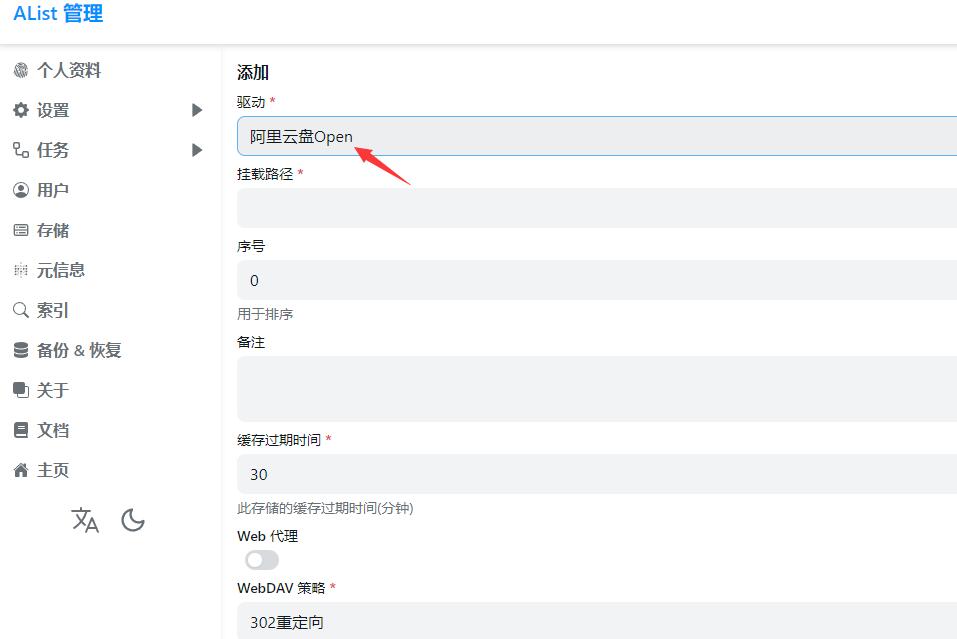Click the WebDAV 策略 label
The width and height of the screenshot is (957, 639).
(281, 588)
